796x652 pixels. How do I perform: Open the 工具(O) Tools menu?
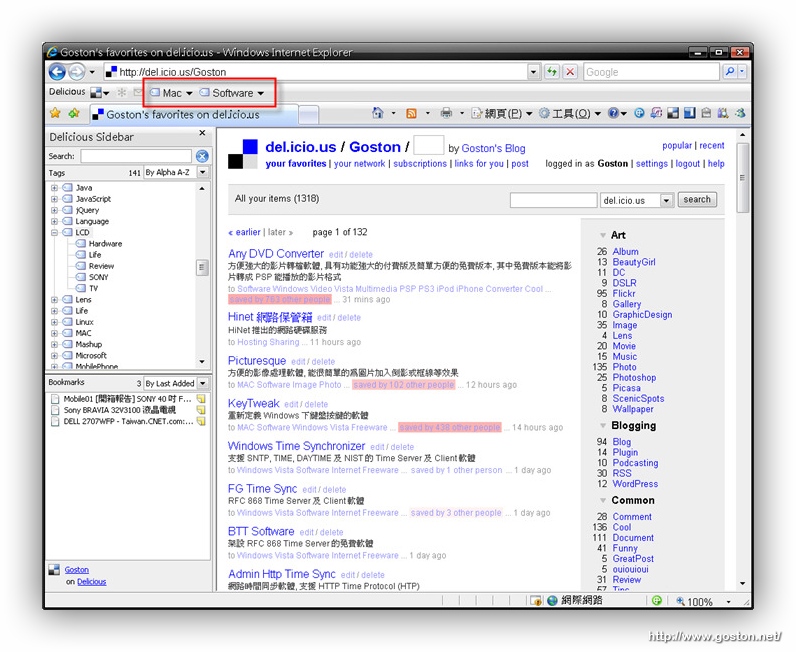(570, 113)
